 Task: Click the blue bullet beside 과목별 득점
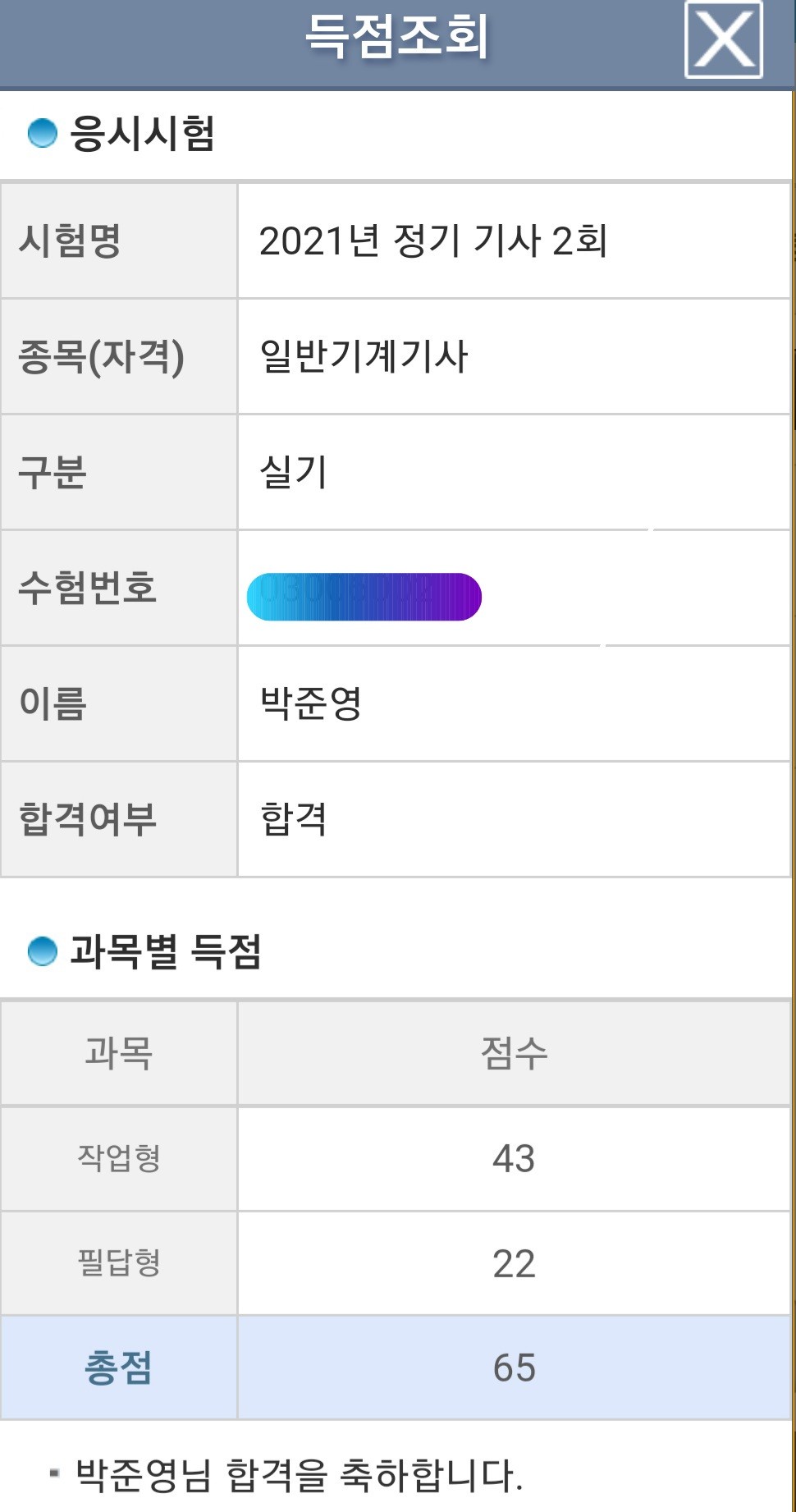click(42, 951)
